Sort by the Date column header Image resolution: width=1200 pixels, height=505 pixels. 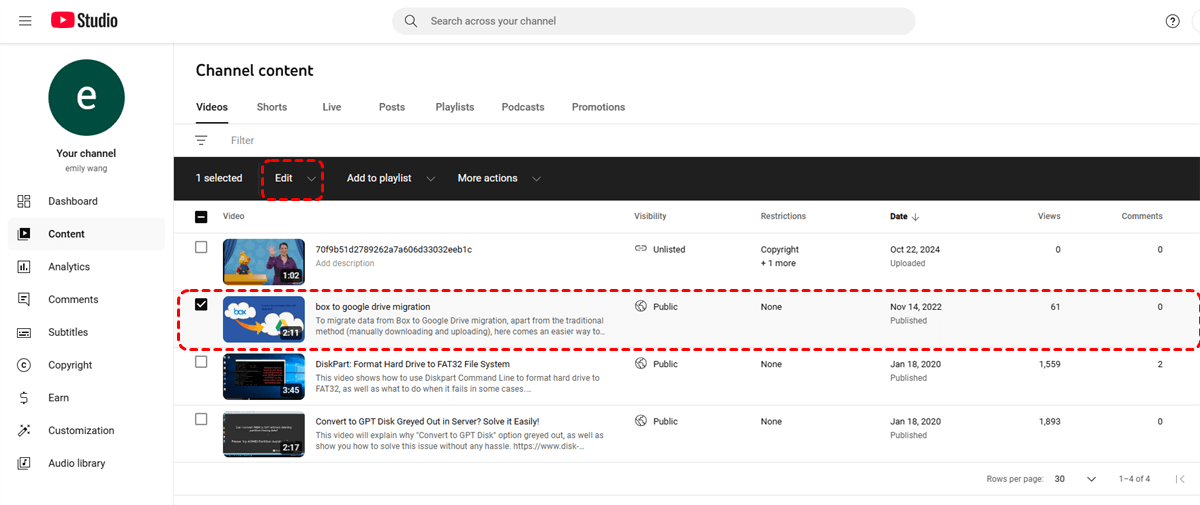click(899, 216)
